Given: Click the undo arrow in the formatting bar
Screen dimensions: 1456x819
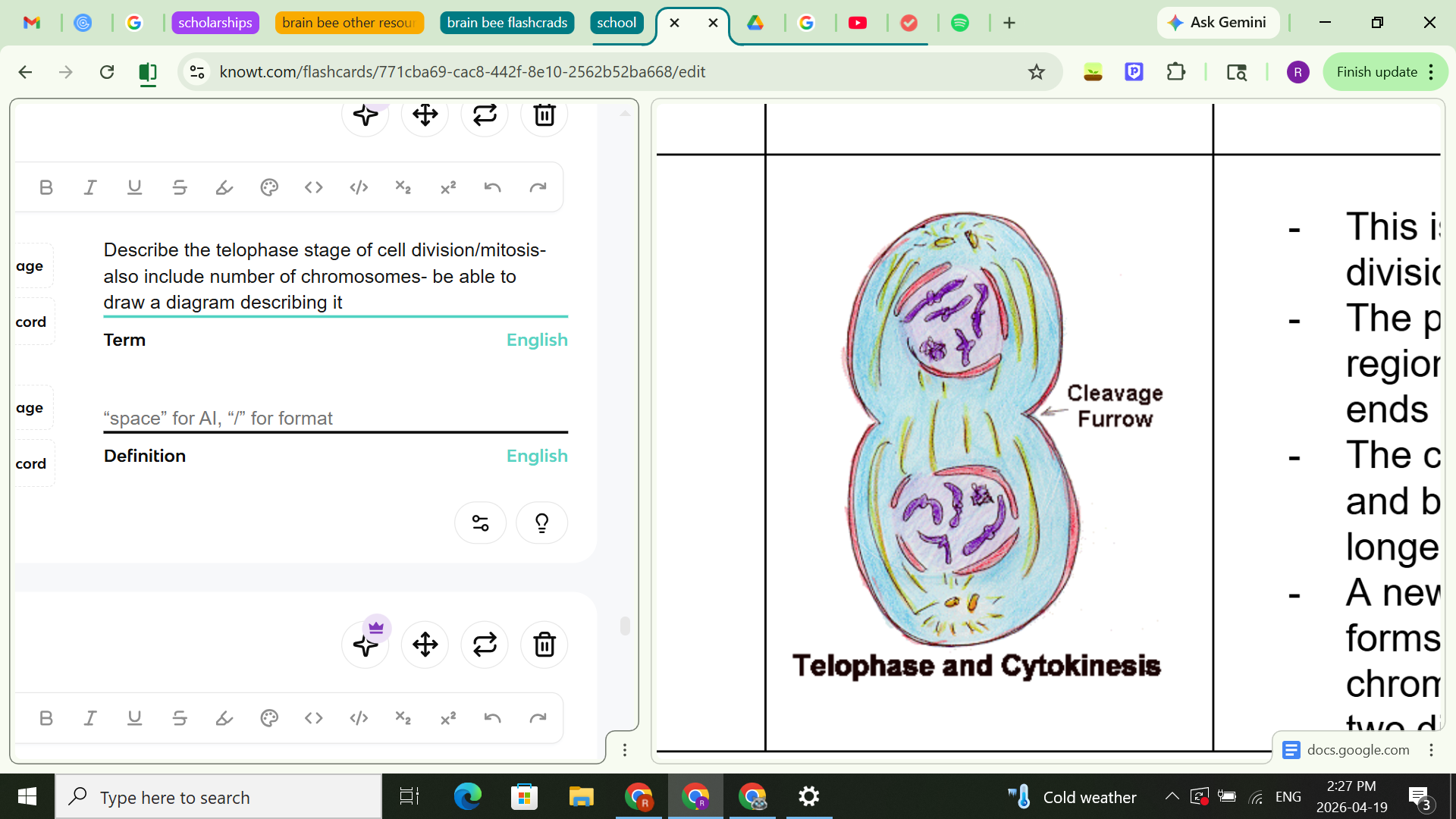Looking at the screenshot, I should (x=493, y=187).
